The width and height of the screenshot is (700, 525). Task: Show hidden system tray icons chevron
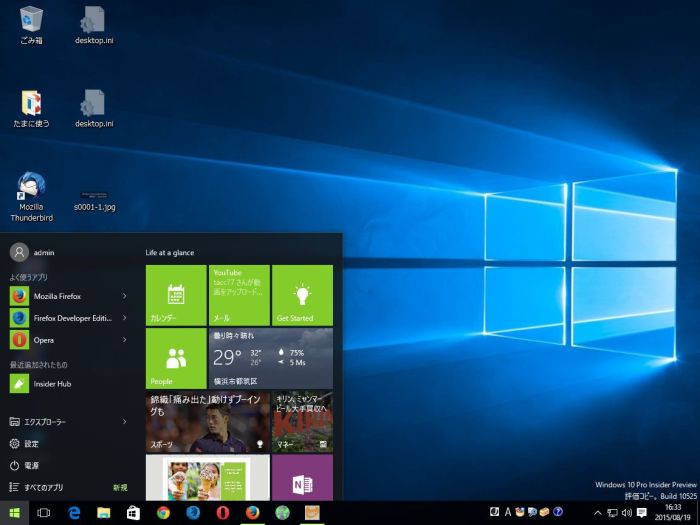[598, 513]
